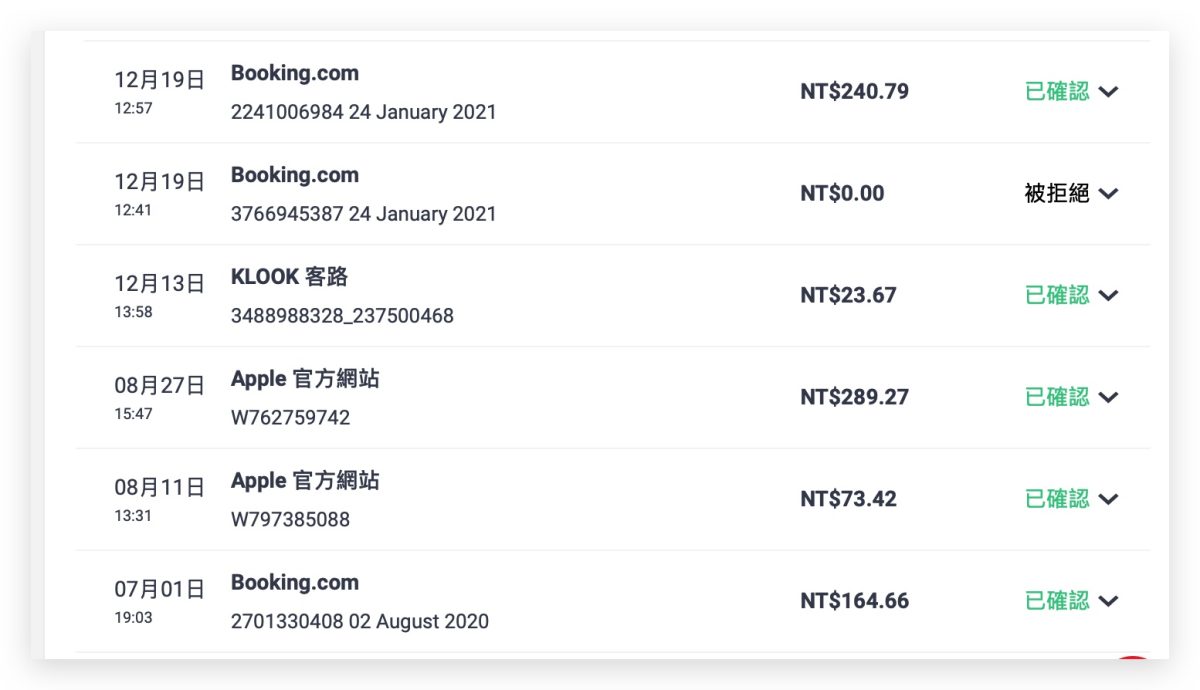This screenshot has width=1200, height=690.
Task: Open Apple 官方網站 order W797385088
Action: coord(290,520)
